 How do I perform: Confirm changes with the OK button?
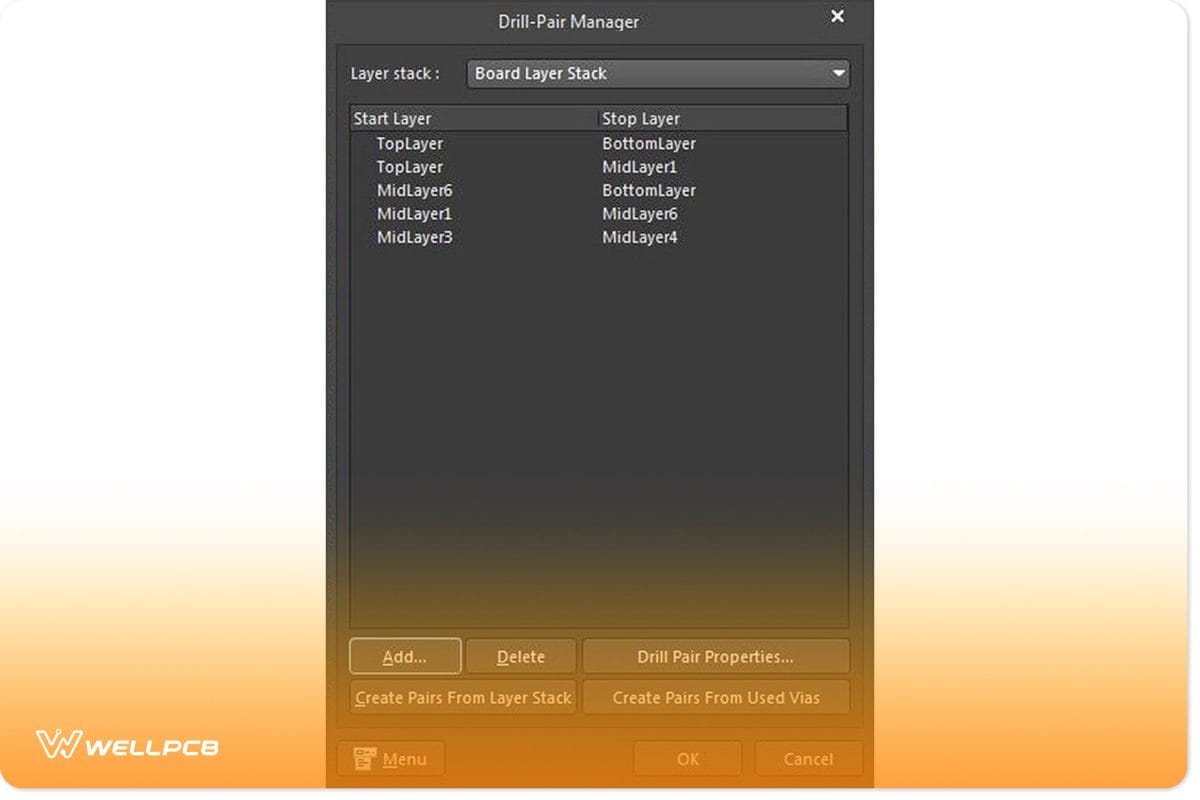click(x=687, y=758)
